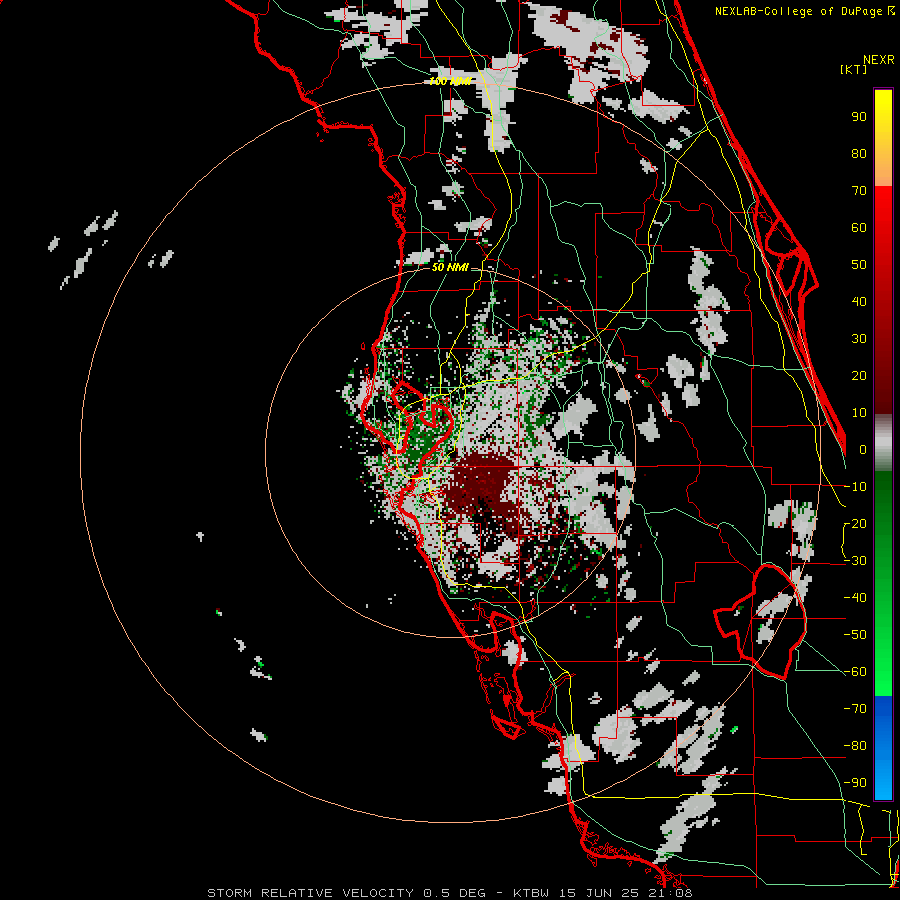Select the 20 value on the velocity scale
The image size is (900, 900).
859,375
